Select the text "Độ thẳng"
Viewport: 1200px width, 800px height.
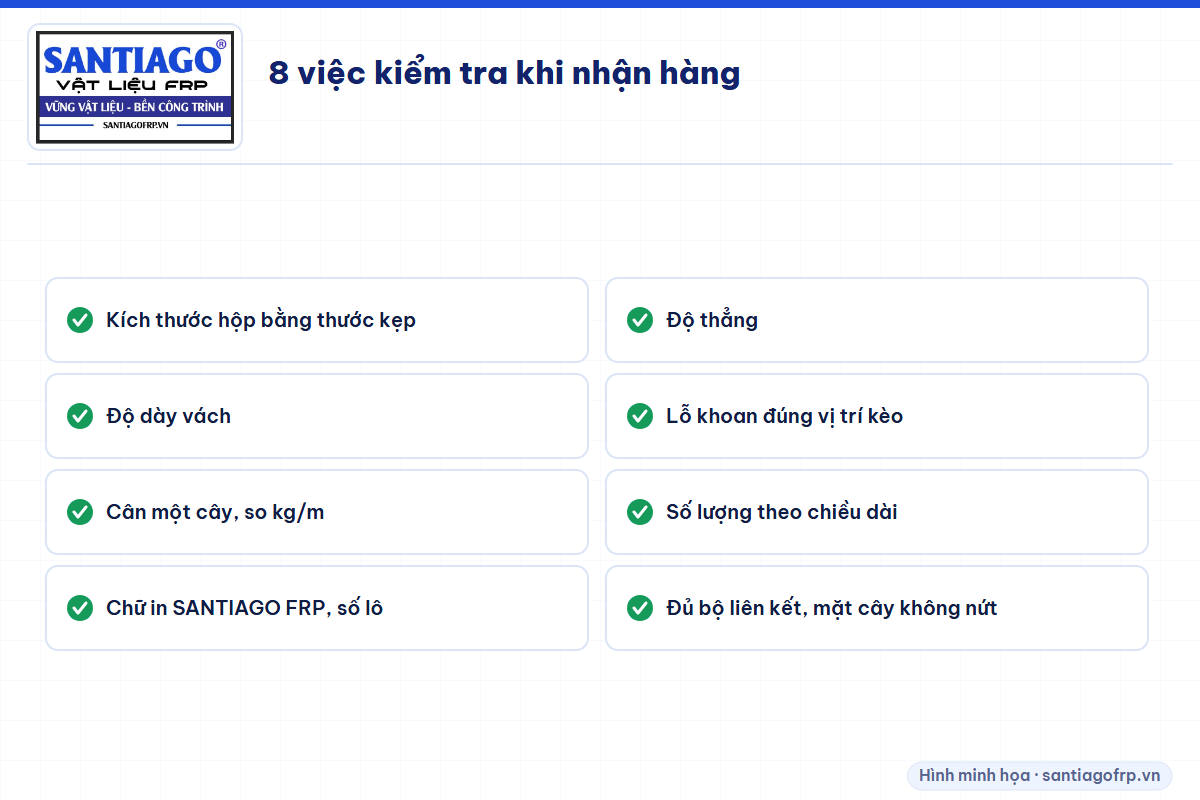click(712, 320)
